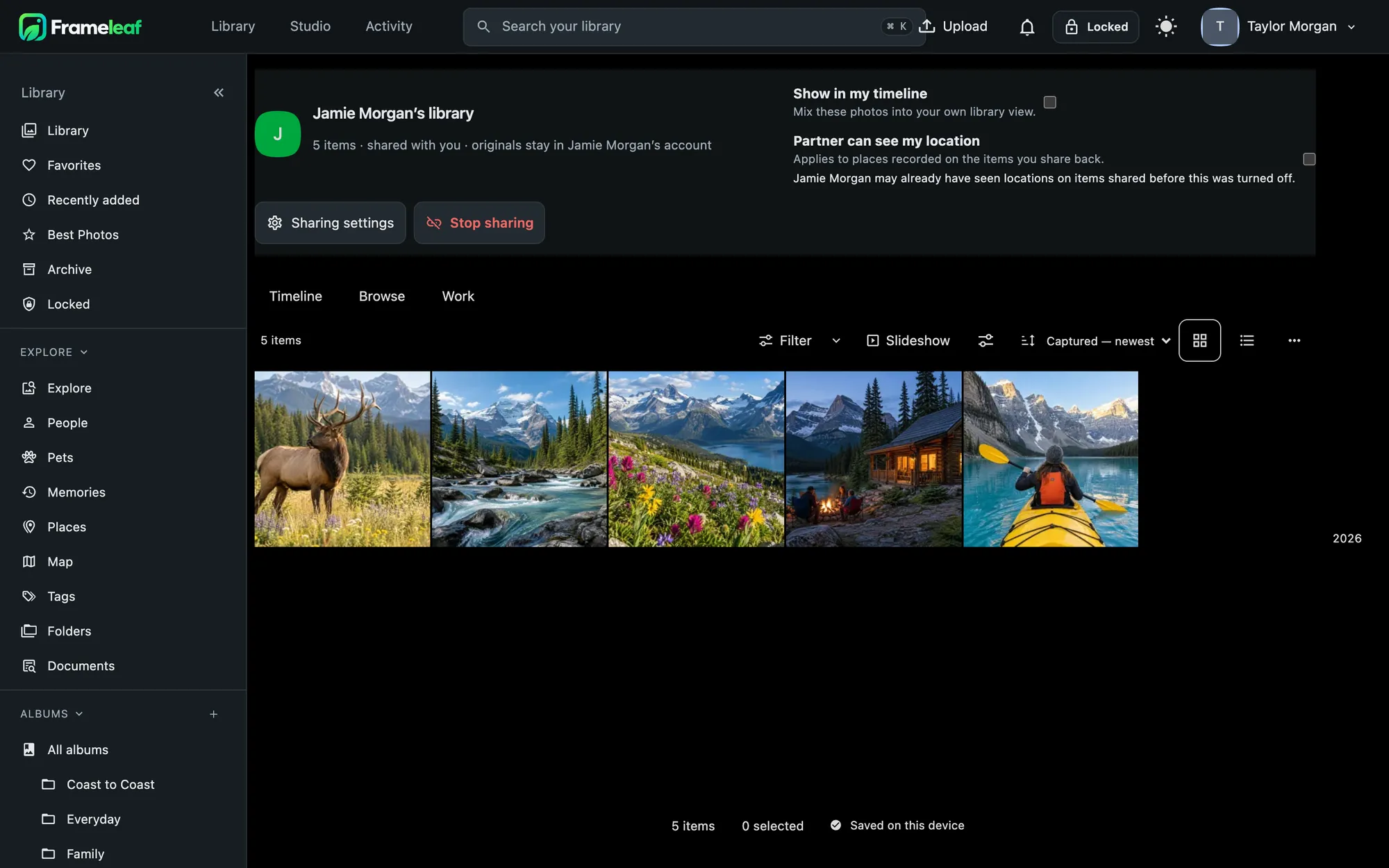Switch to list view icon
Viewport: 1389px width, 868px height.
click(x=1247, y=340)
